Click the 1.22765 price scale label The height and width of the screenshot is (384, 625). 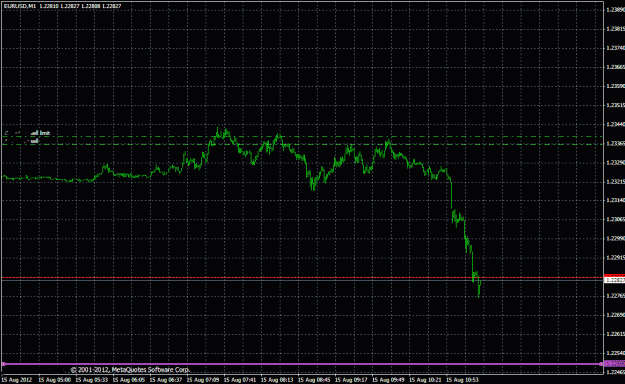pyautogui.click(x=615, y=296)
